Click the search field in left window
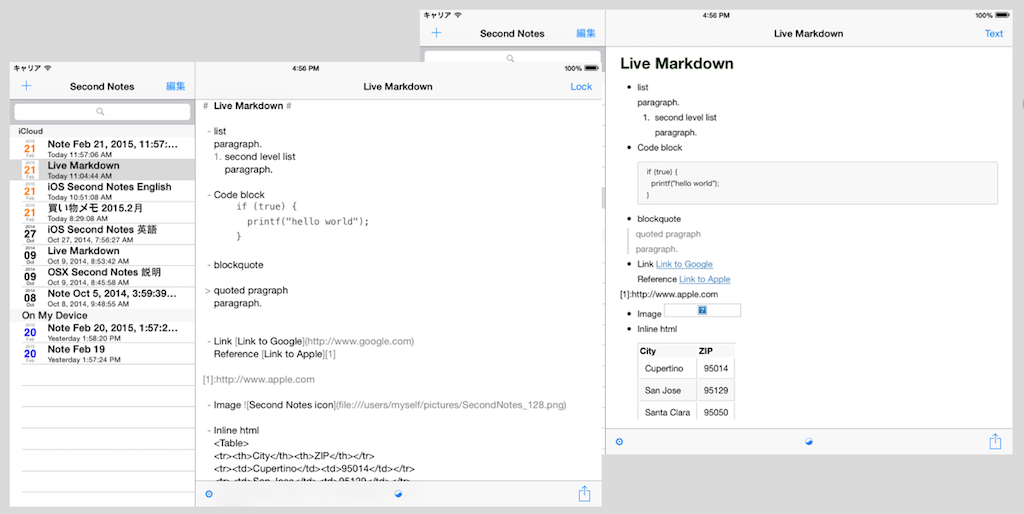Image resolution: width=1024 pixels, height=514 pixels. 103,112
